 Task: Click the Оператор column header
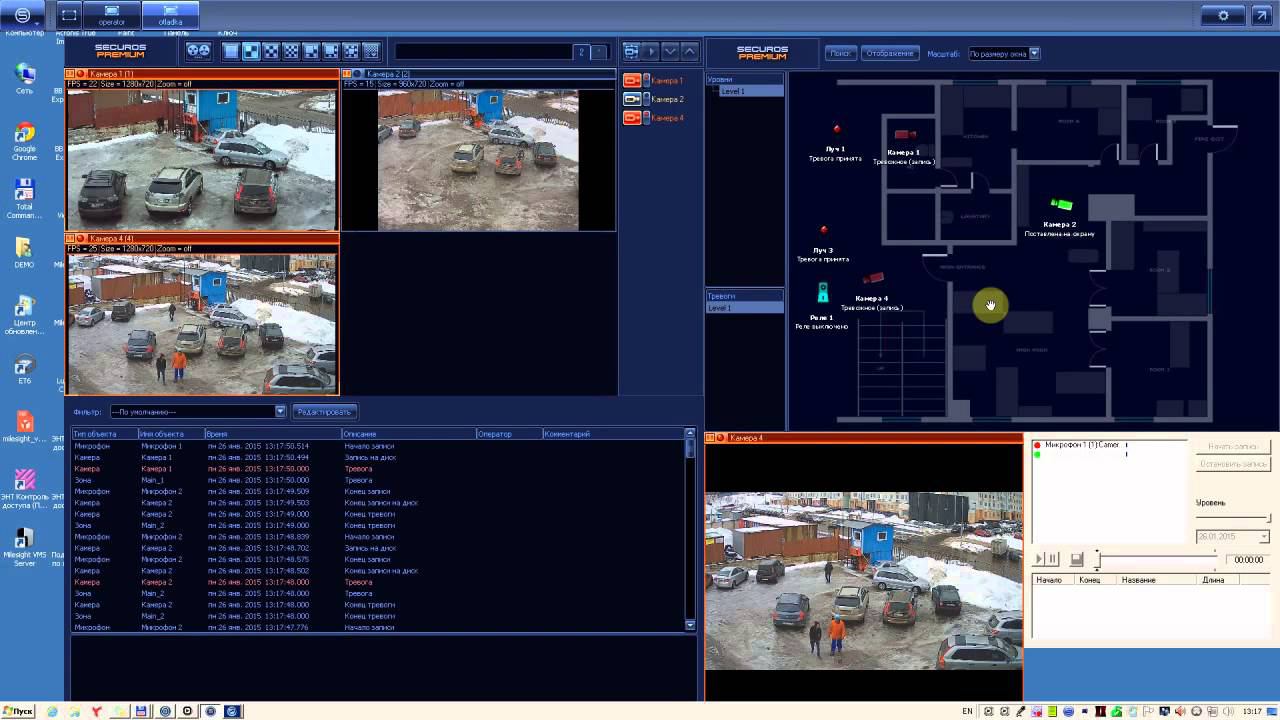point(509,434)
